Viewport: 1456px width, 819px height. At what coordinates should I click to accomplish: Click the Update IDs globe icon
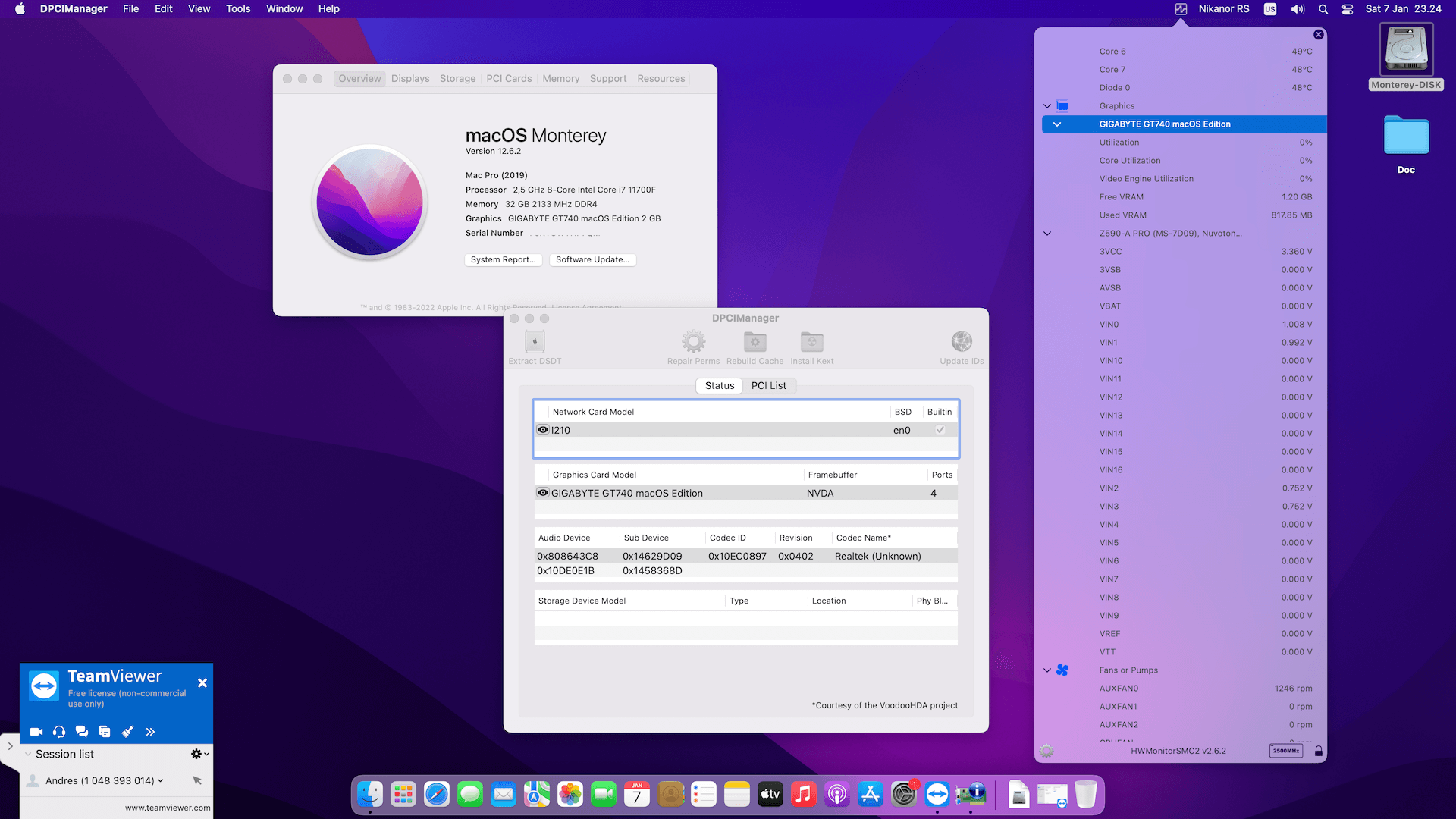(x=962, y=342)
